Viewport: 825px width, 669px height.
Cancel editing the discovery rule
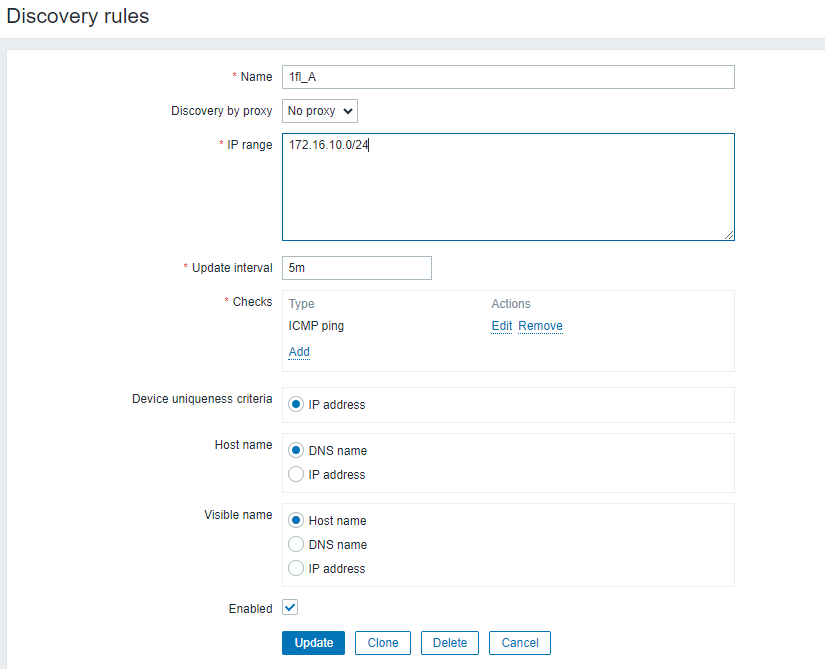520,643
